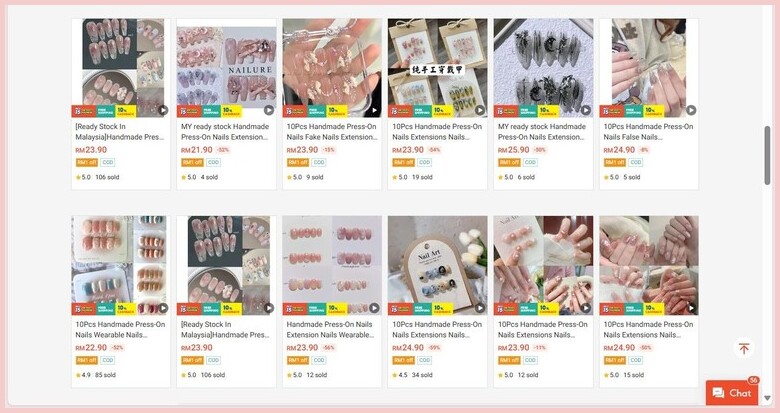Click the 4.5 star rating 34 sold text
780x413 pixels.
click(412, 375)
